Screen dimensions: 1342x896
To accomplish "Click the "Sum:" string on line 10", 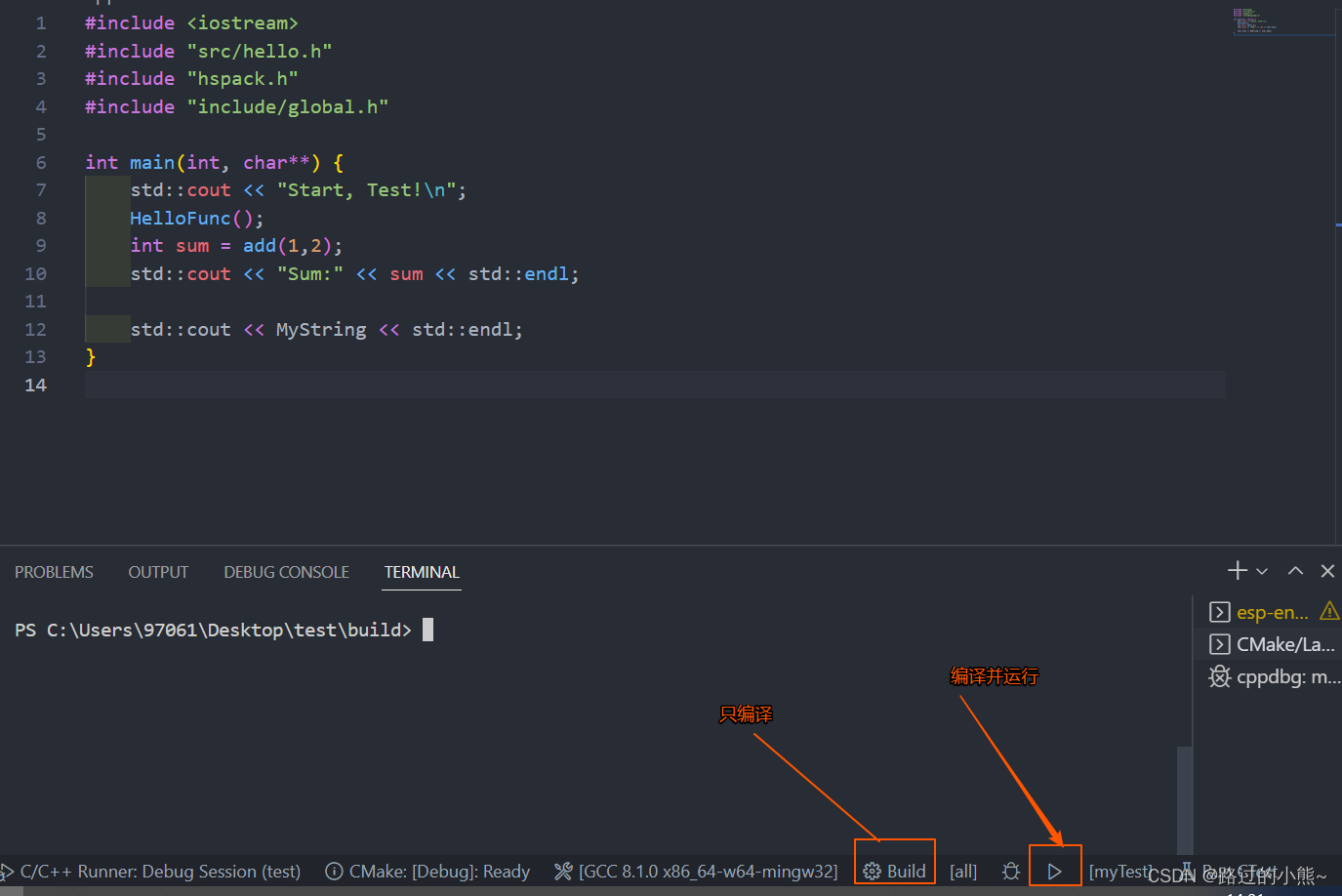I will click(310, 273).
